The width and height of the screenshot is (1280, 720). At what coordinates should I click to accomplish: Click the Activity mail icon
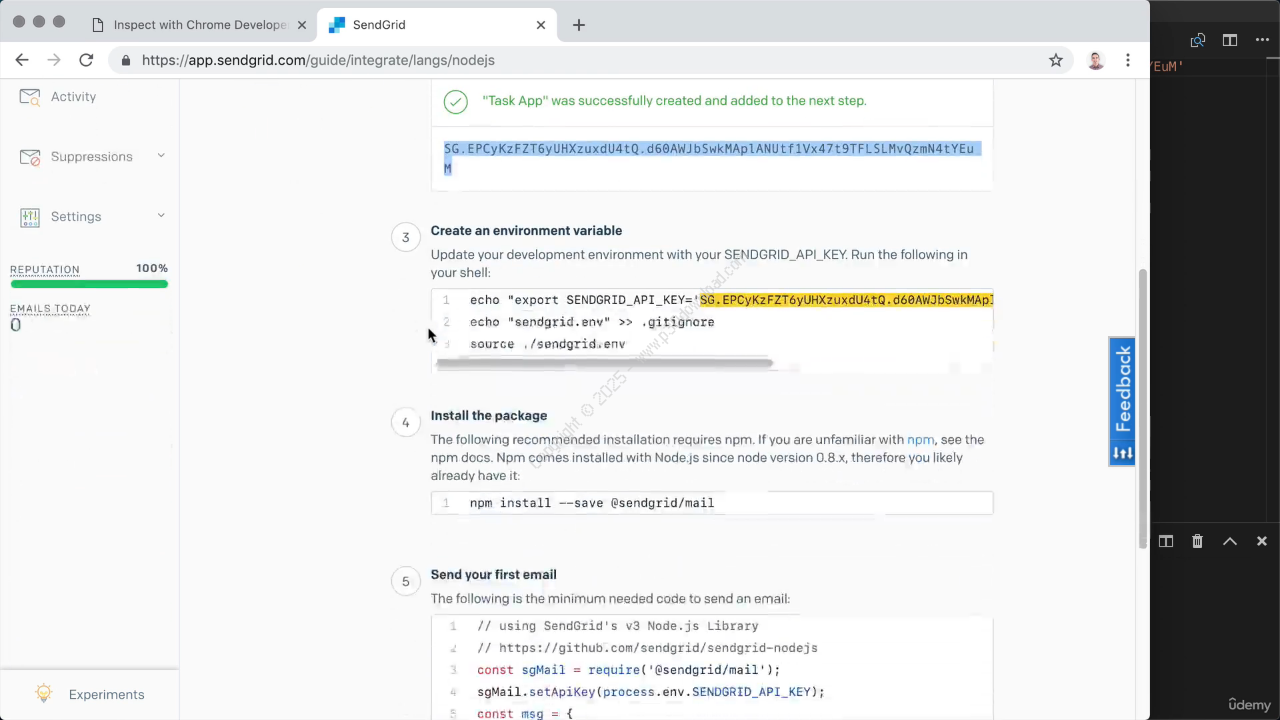31,97
